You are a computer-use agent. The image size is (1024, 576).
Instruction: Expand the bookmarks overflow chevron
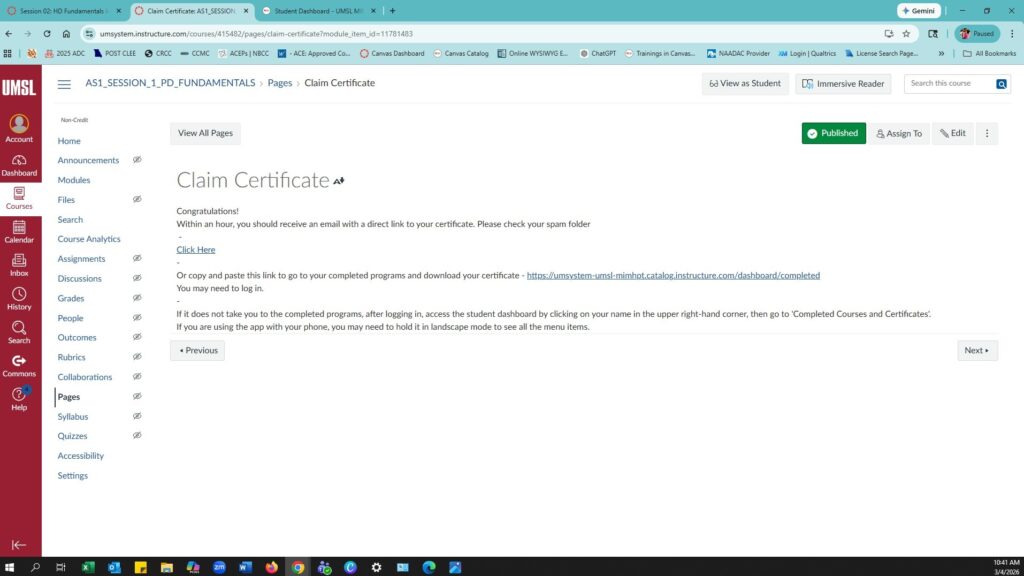tap(941, 53)
